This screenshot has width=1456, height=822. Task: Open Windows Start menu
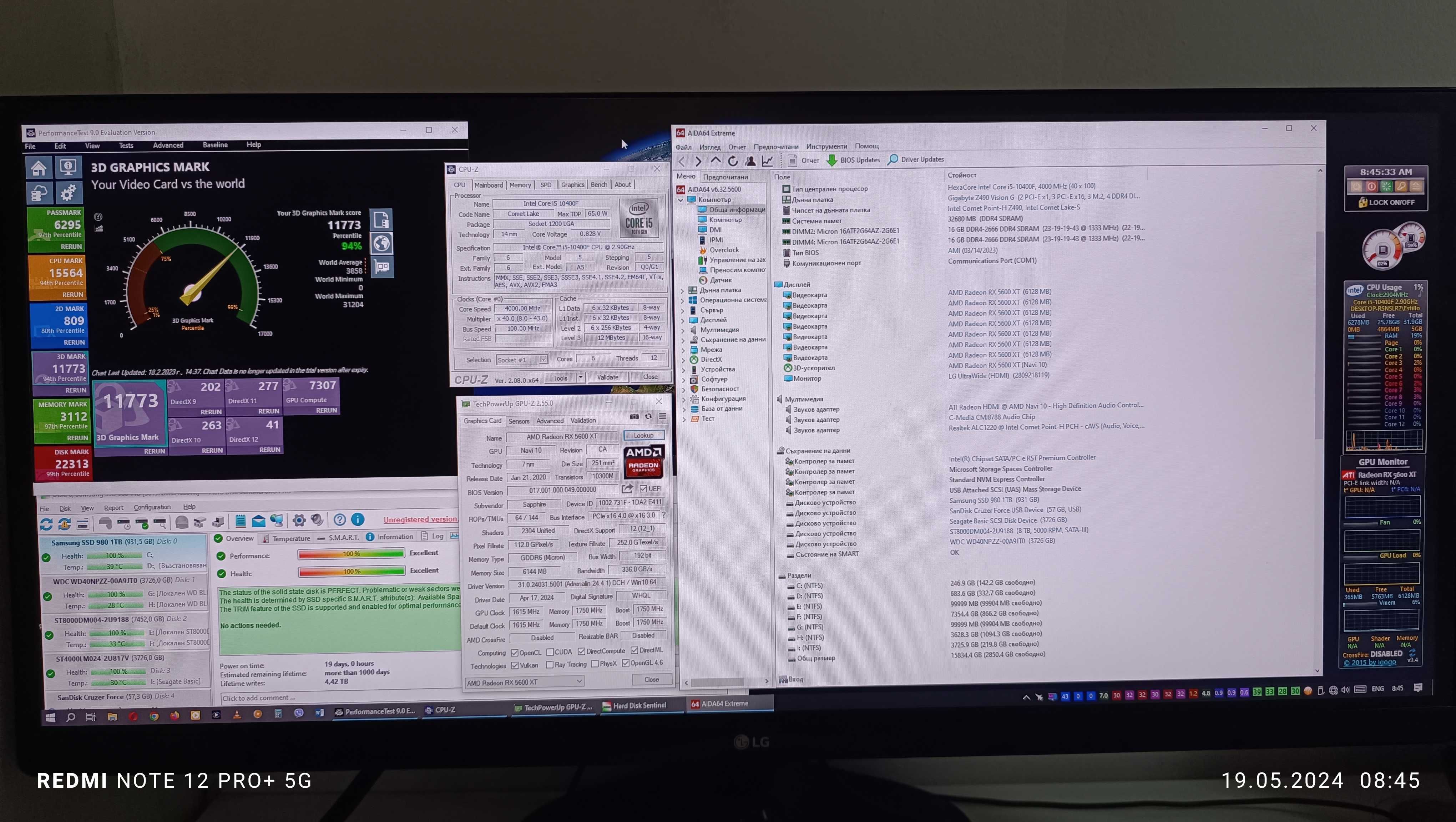[x=50, y=717]
